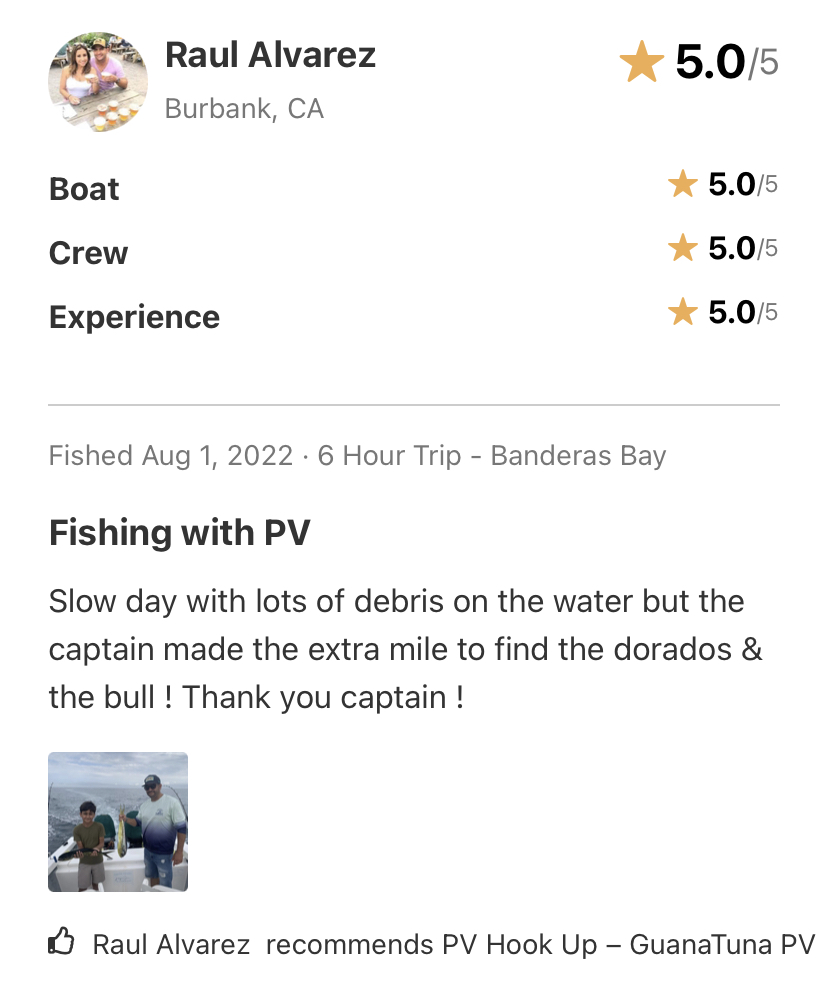
Task: Click the thumbs-up recommend icon
Action: (x=61, y=941)
